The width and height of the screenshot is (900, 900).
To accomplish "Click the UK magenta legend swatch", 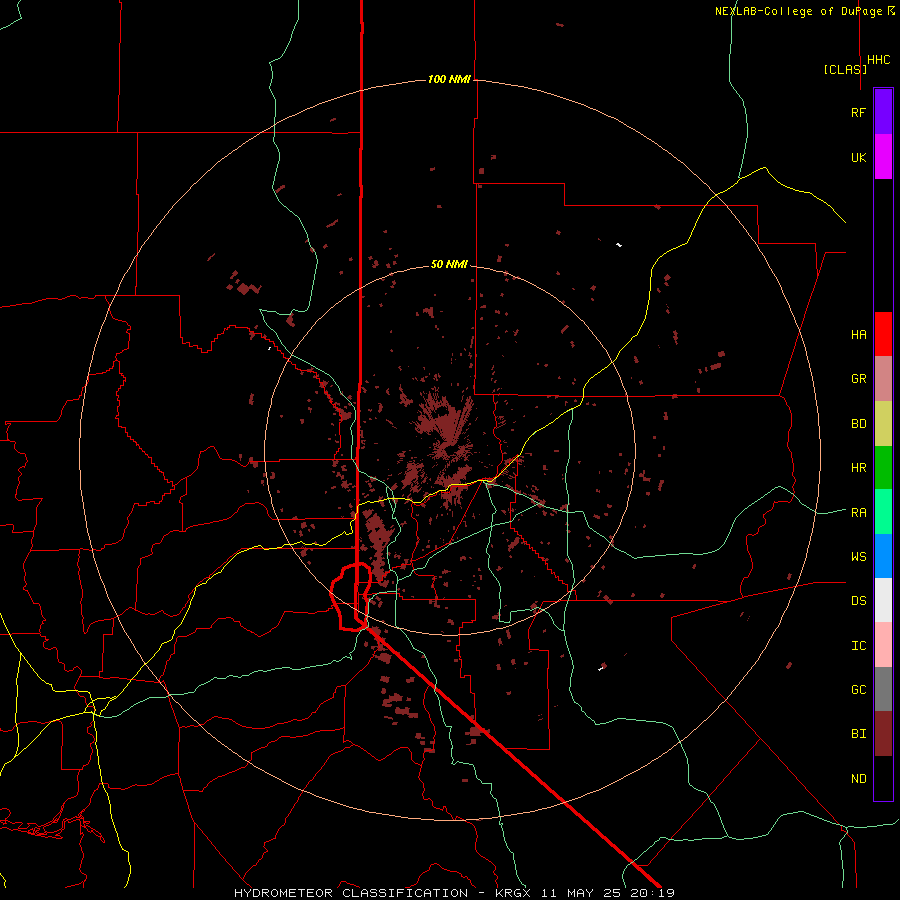I will [883, 157].
